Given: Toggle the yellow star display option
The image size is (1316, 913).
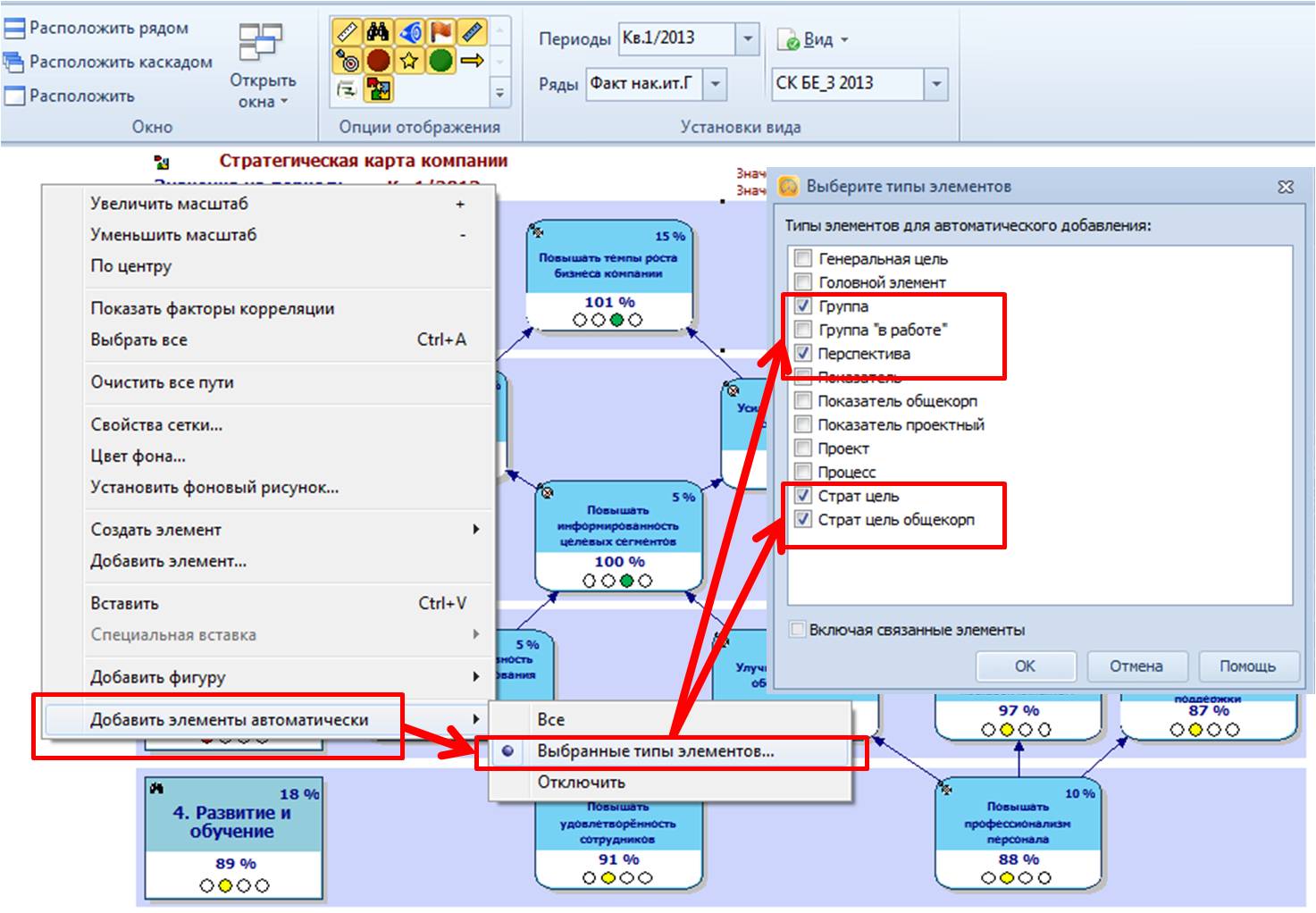Looking at the screenshot, I should click(409, 61).
